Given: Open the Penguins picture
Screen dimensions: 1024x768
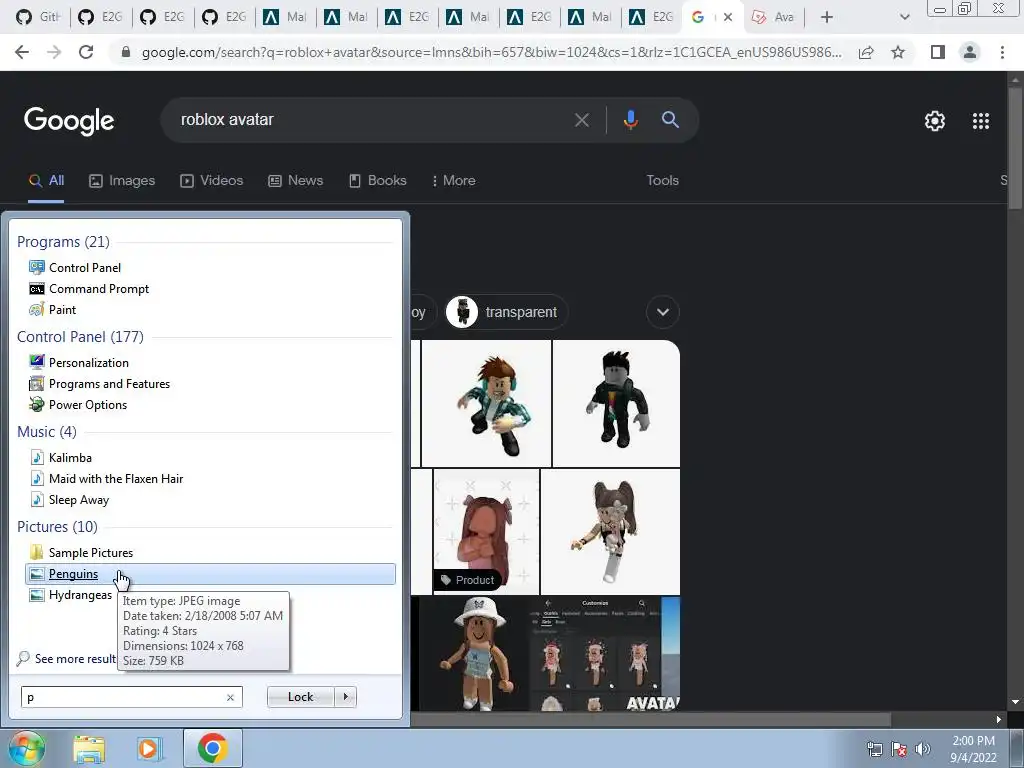Looking at the screenshot, I should [x=210, y=574].
